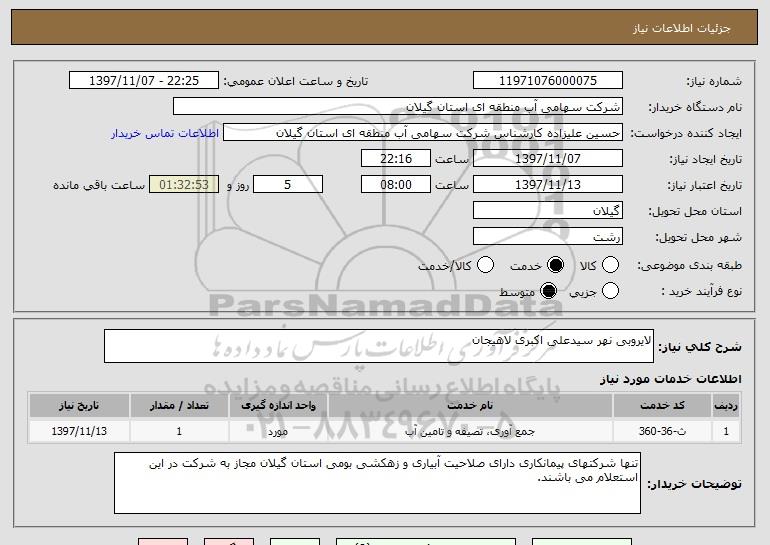770x545 pixels.
Task: Click the ردیف column header
Action: (726, 406)
